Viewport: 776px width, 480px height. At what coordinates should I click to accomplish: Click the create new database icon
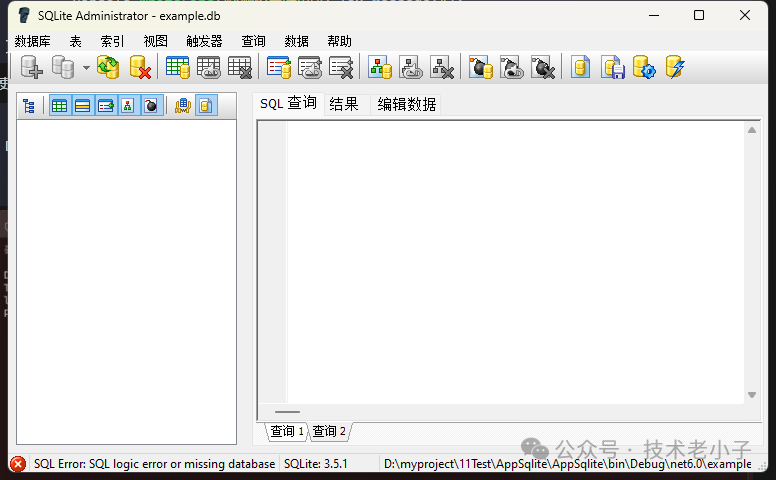click(31, 67)
